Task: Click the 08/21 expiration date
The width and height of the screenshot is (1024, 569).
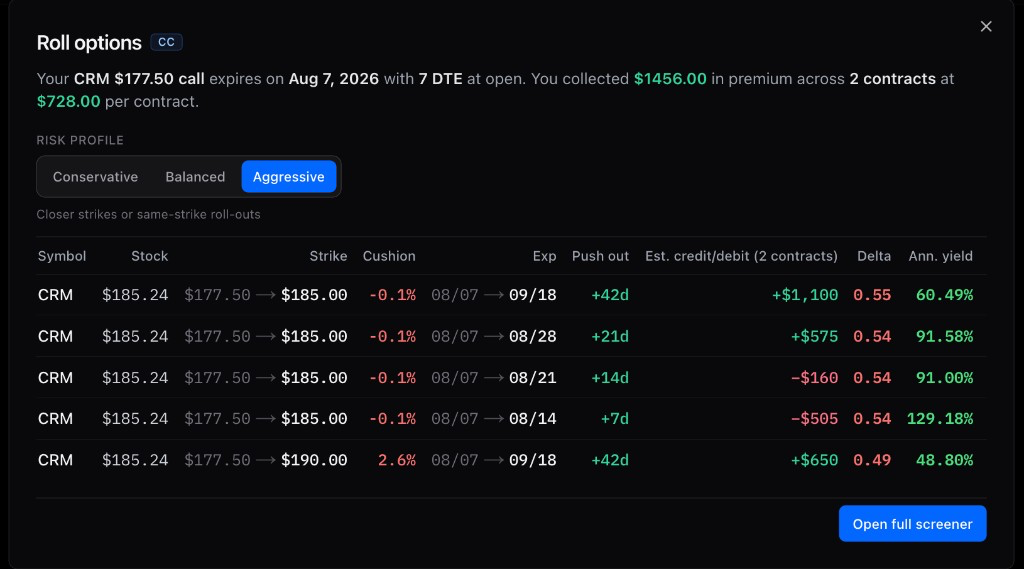Action: click(x=533, y=378)
